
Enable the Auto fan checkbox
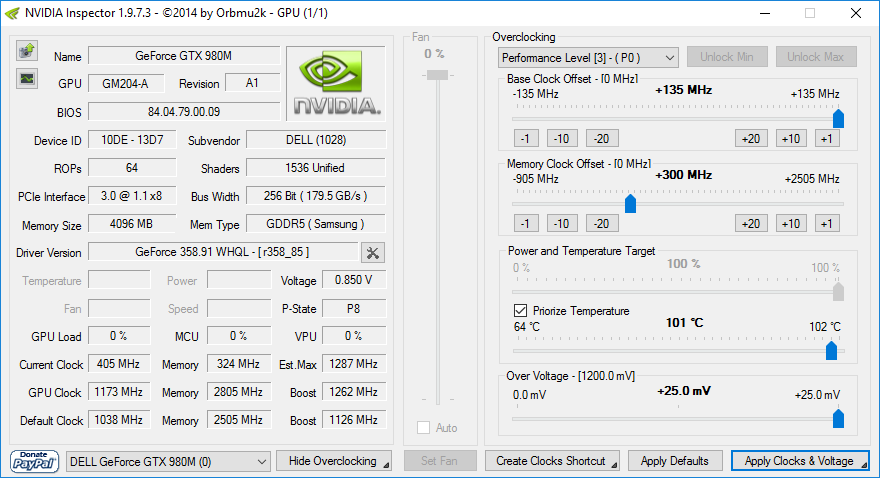click(424, 428)
